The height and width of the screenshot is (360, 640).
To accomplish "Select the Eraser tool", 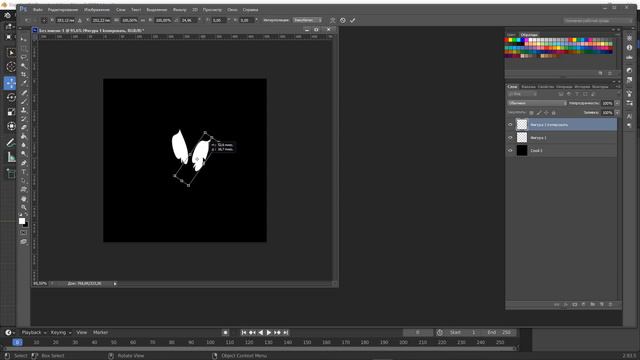I will [24, 127].
